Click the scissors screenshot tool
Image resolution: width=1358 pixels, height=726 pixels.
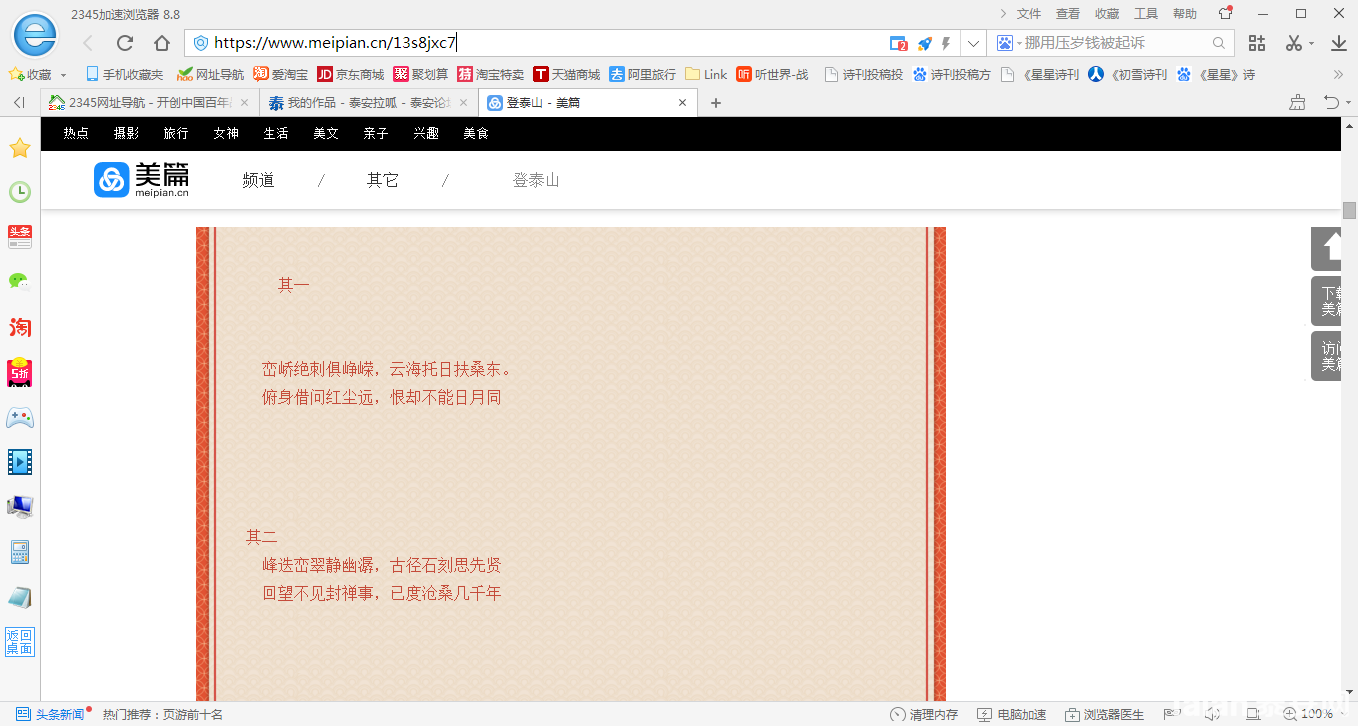click(1294, 43)
